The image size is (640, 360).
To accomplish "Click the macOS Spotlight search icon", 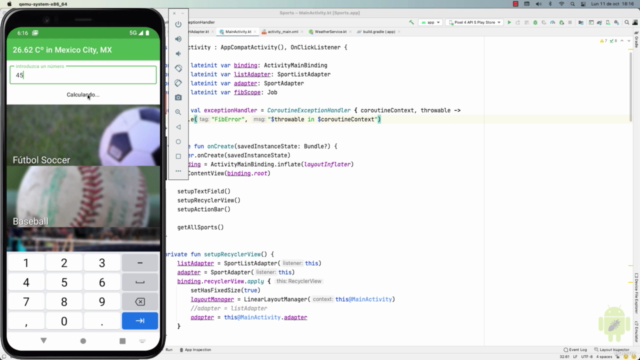I will [573, 4].
